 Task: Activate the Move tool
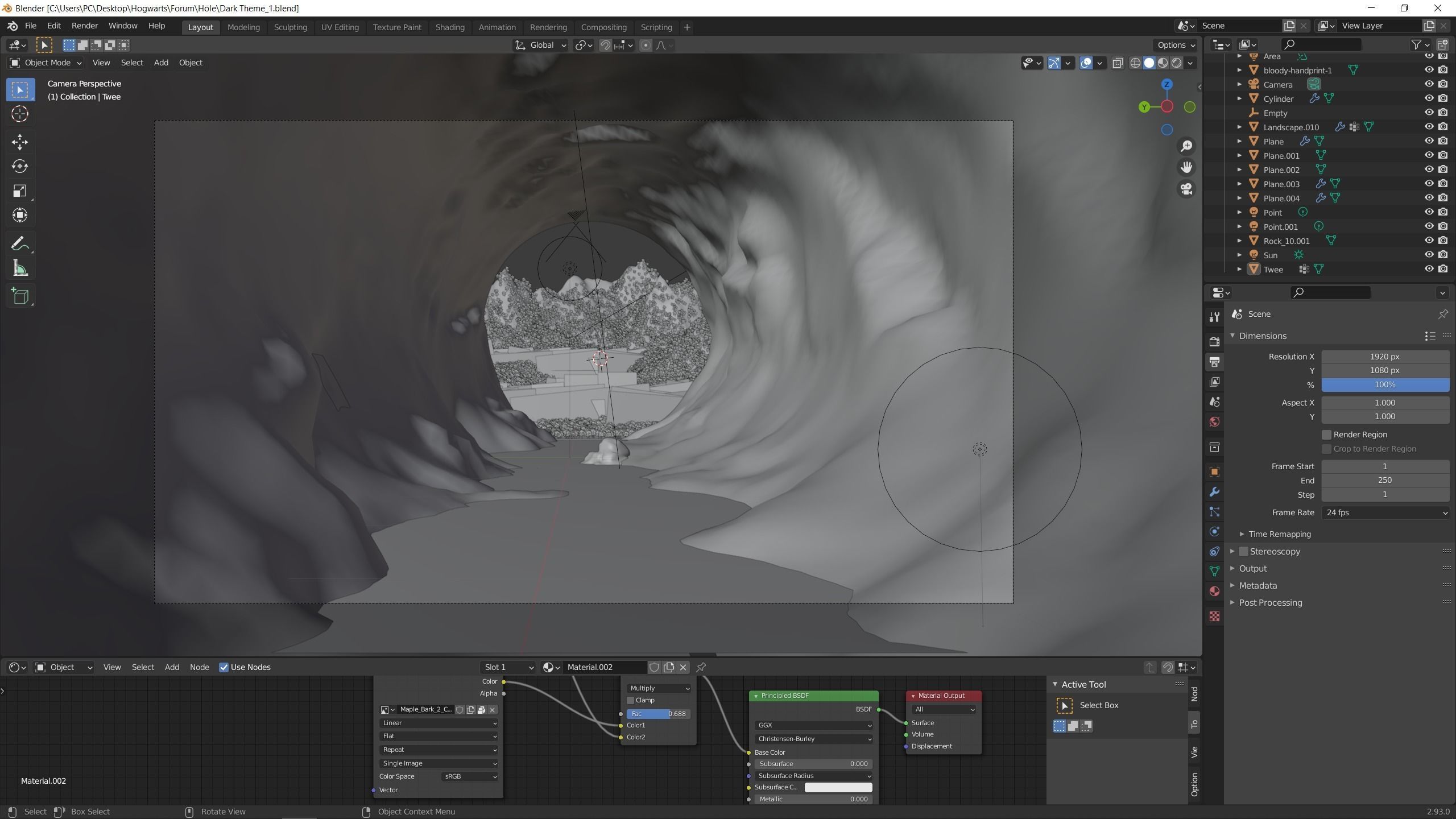point(20,142)
